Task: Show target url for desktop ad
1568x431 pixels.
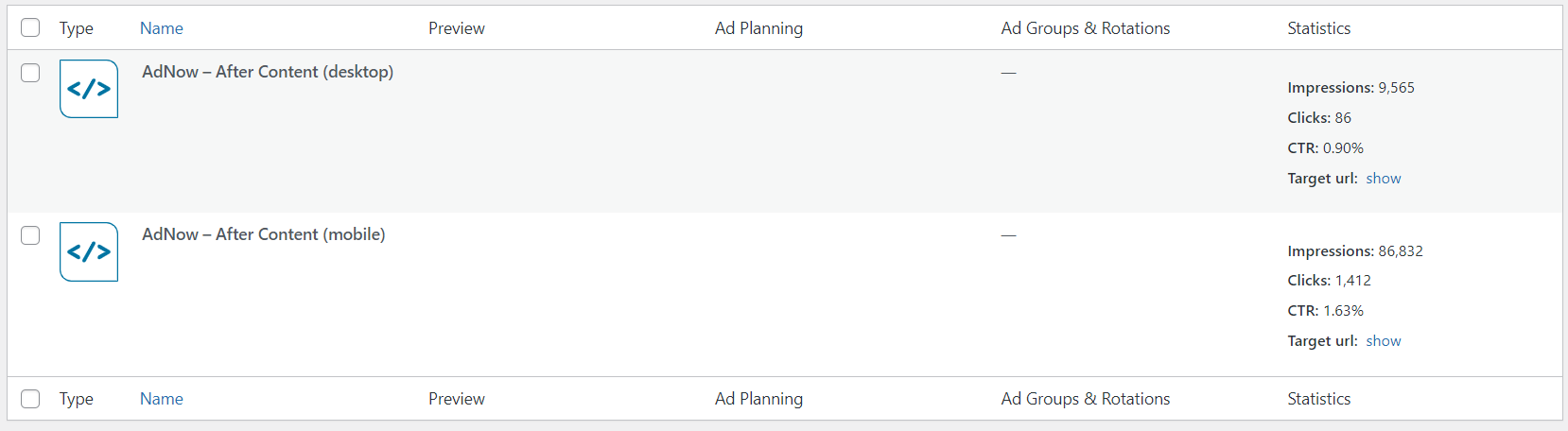Action: coord(1384,178)
